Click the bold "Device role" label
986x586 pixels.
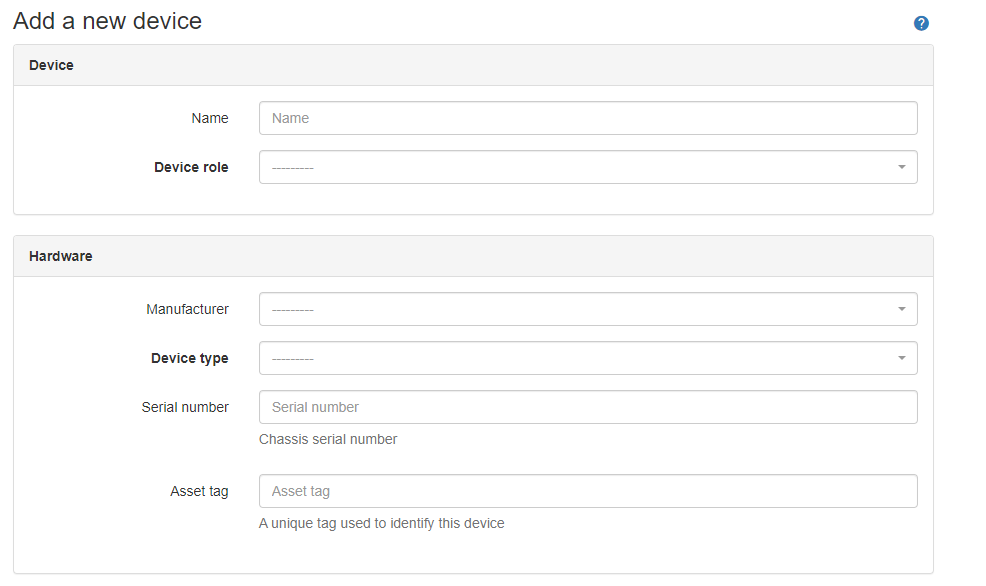191,167
